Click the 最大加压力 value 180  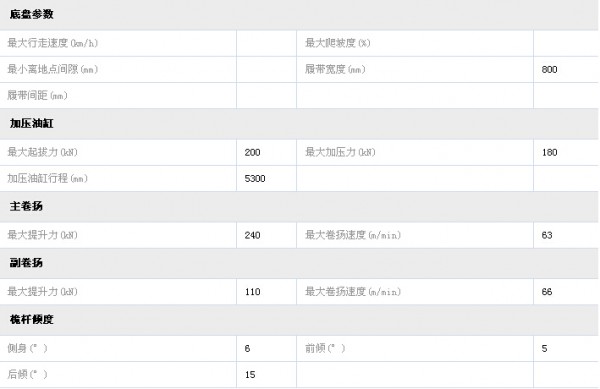click(549, 153)
